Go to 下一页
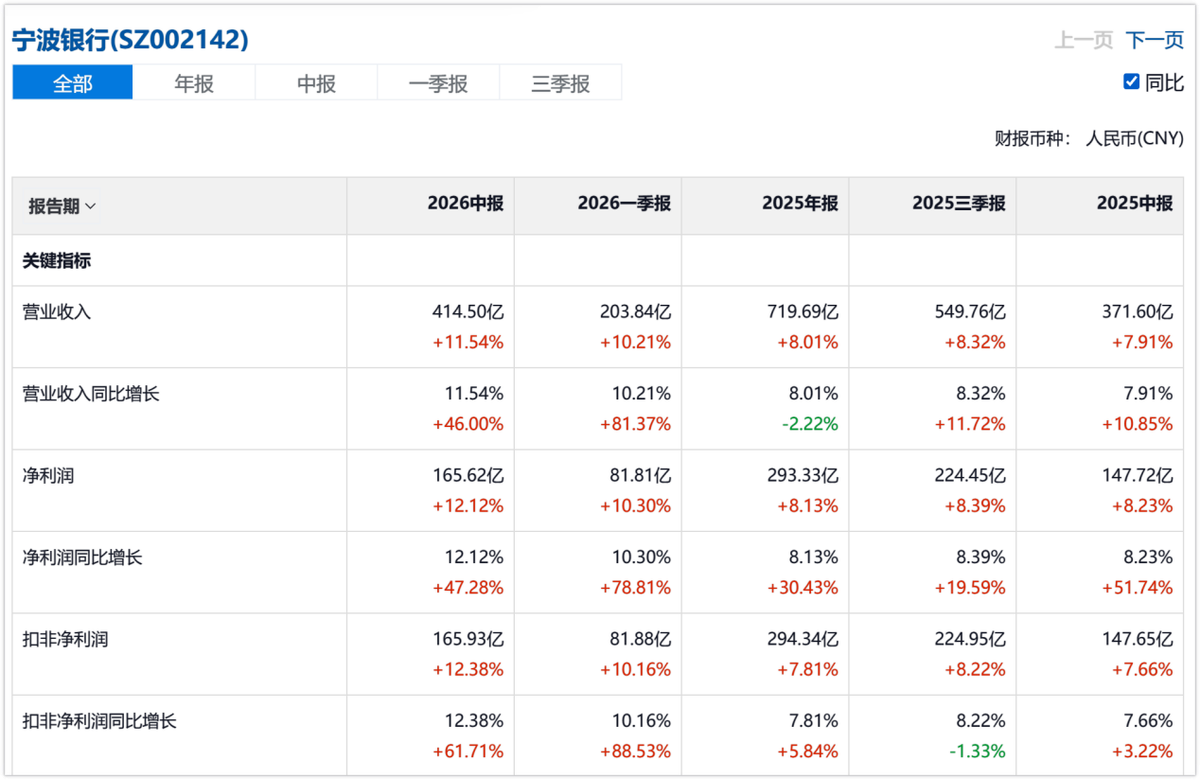The height and width of the screenshot is (780, 1200). 1155,40
